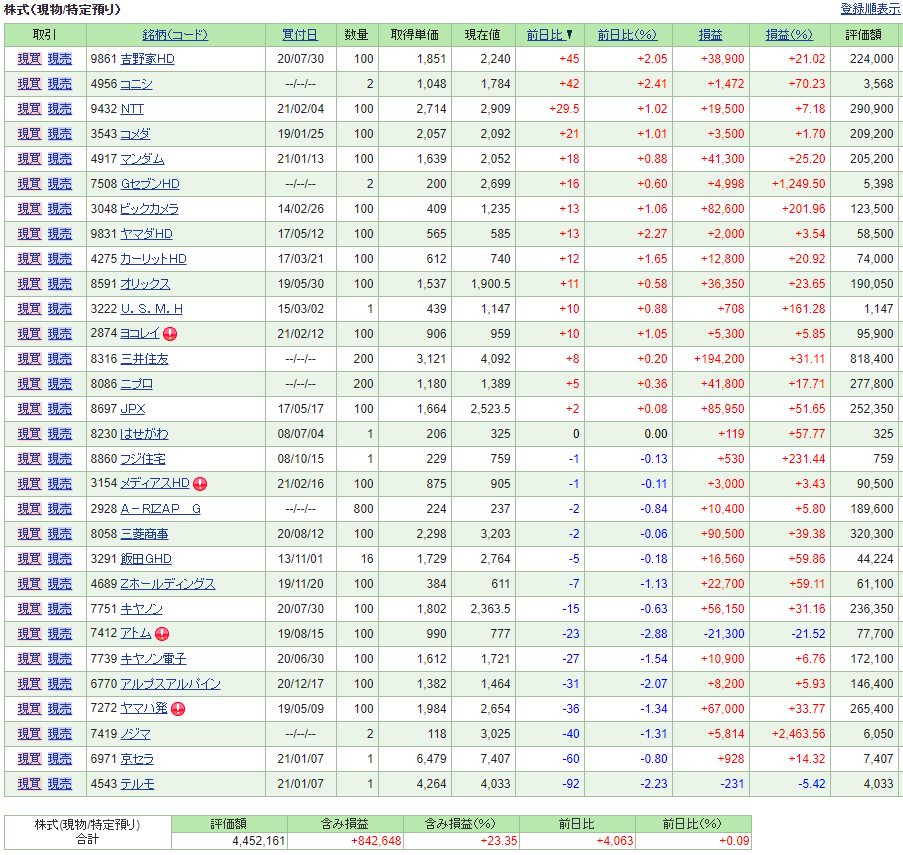The image size is (903, 855).
Task: Click 現売 for the ヤマハ発 row
Action: (x=59, y=709)
